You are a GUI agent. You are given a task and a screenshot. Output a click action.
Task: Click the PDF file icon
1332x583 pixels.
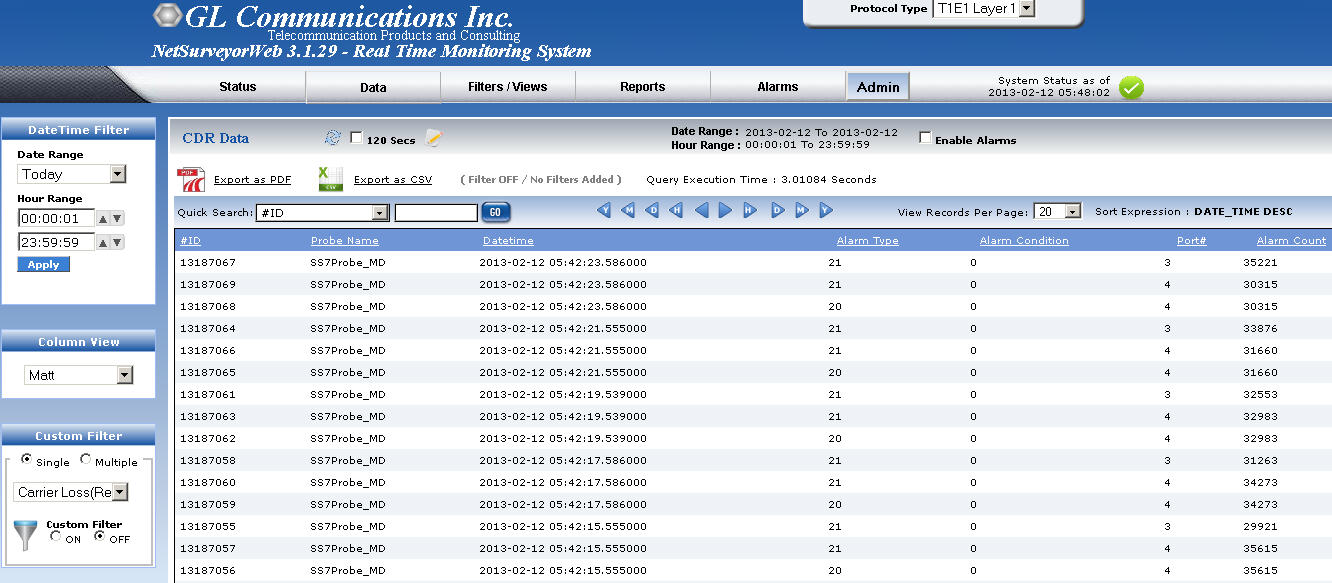point(190,179)
